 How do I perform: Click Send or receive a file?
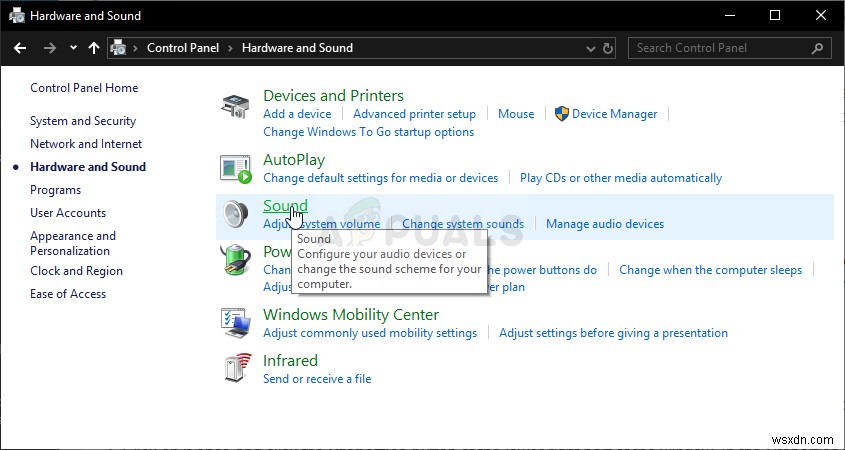pos(316,379)
